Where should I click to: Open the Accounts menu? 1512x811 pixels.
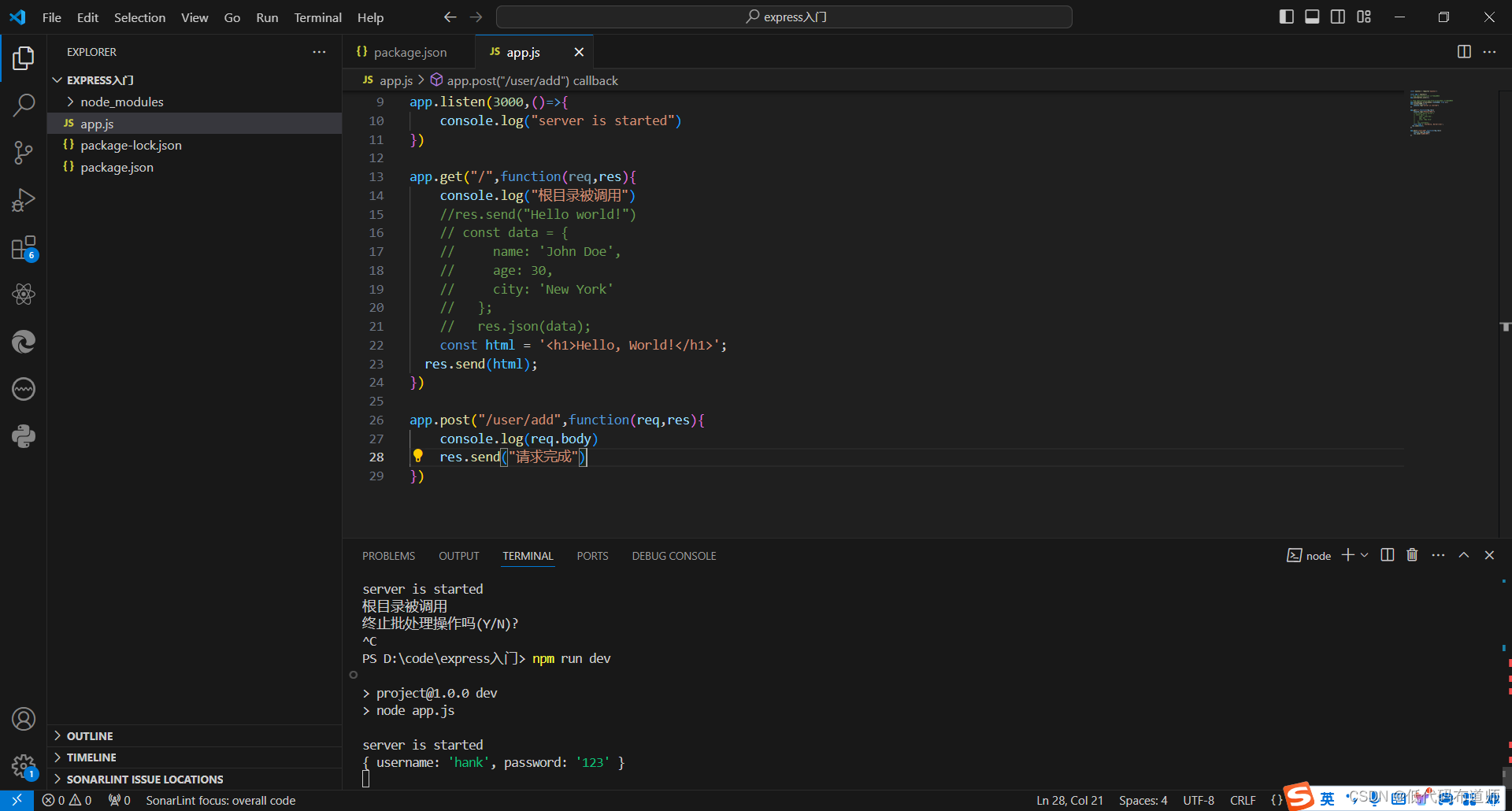pyautogui.click(x=24, y=719)
